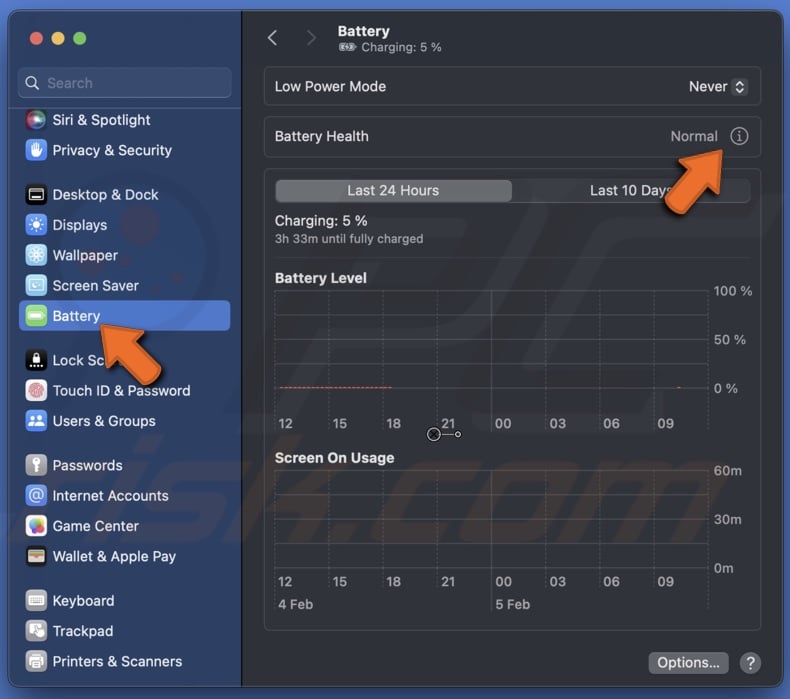
Task: Click the Lock Screen padlock icon
Action: pos(36,360)
